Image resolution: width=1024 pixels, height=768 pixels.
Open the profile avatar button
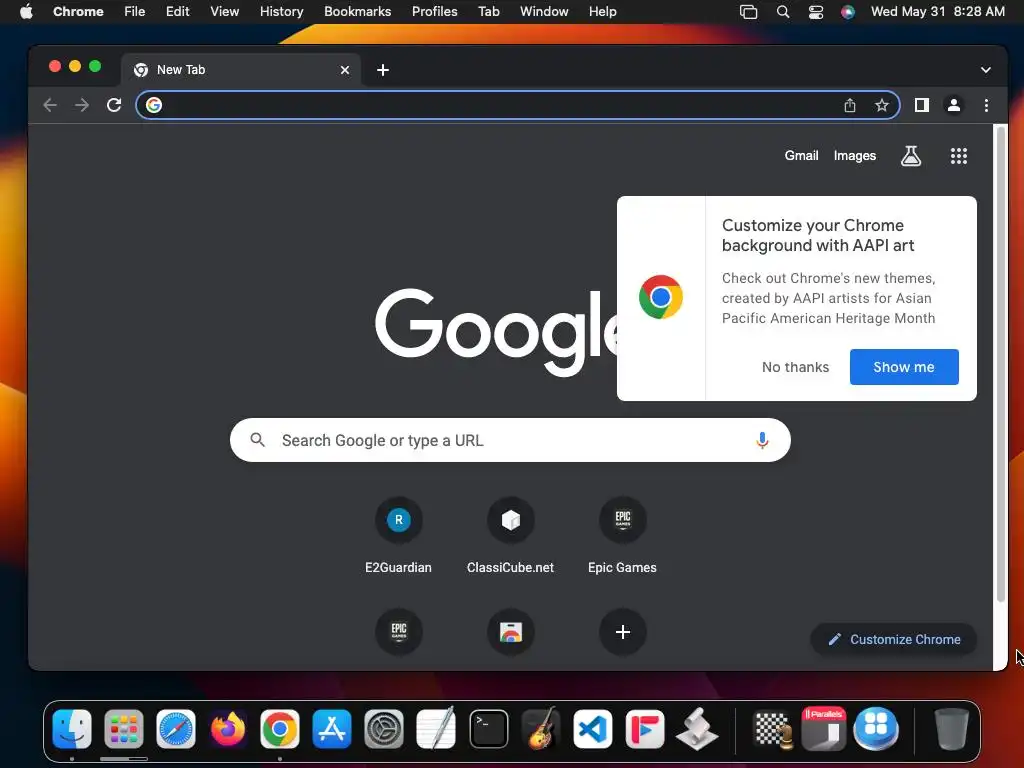click(953, 105)
